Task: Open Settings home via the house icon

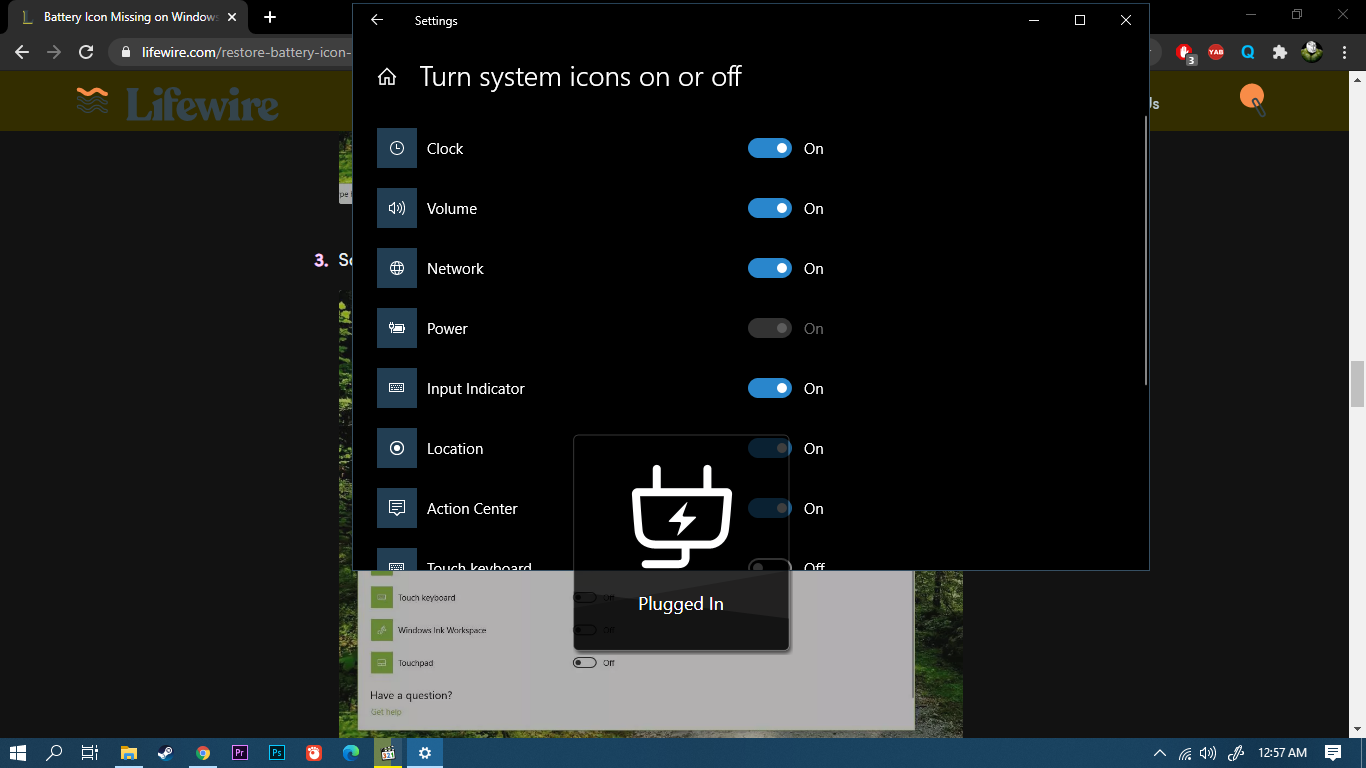Action: click(387, 77)
